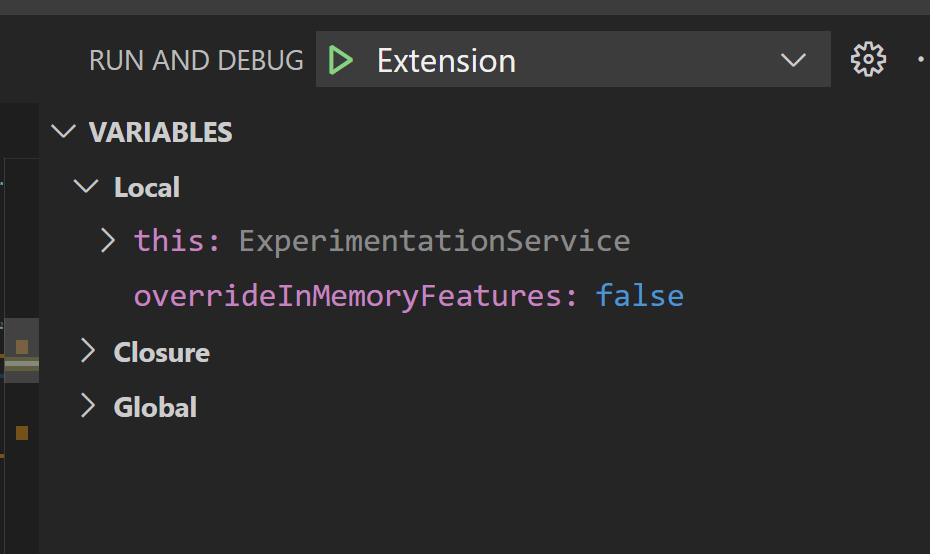Collapse the Local scope chevron
The height and width of the screenshot is (554, 930).
pos(86,187)
